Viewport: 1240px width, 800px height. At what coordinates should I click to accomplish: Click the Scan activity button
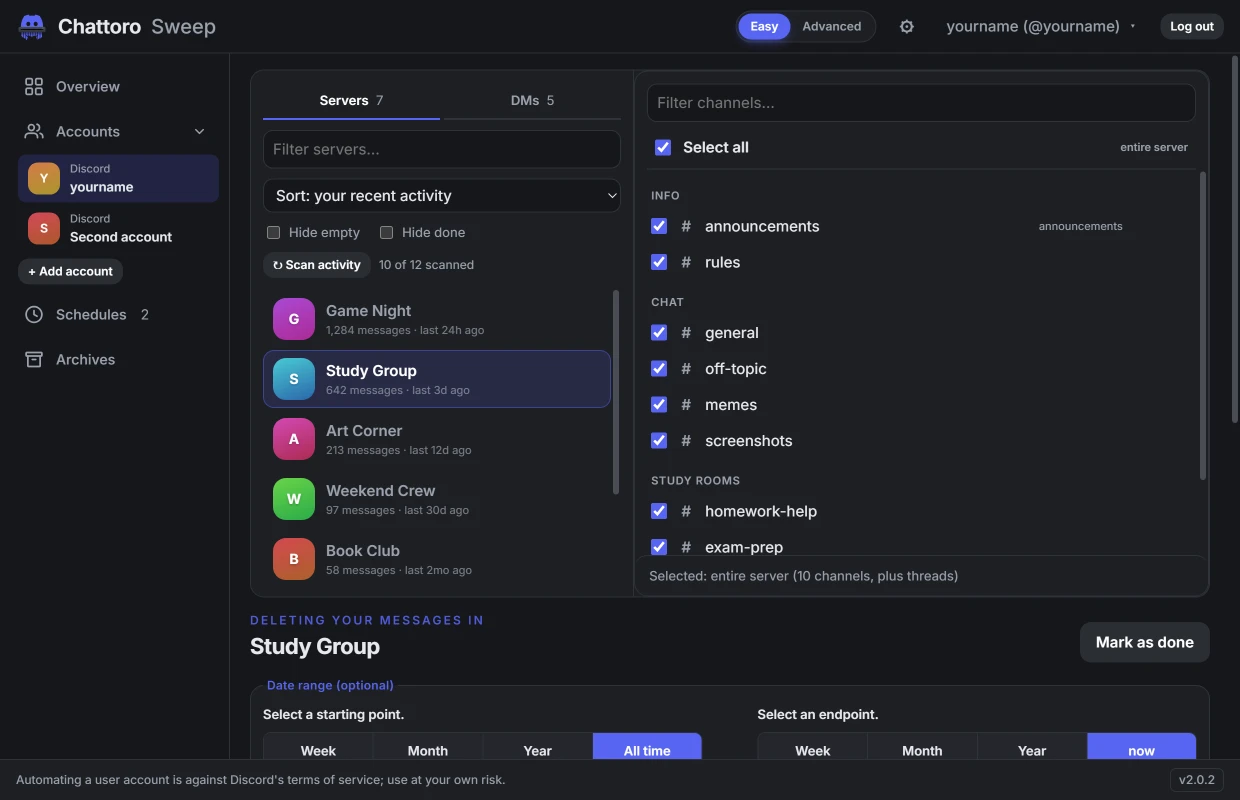click(x=317, y=265)
